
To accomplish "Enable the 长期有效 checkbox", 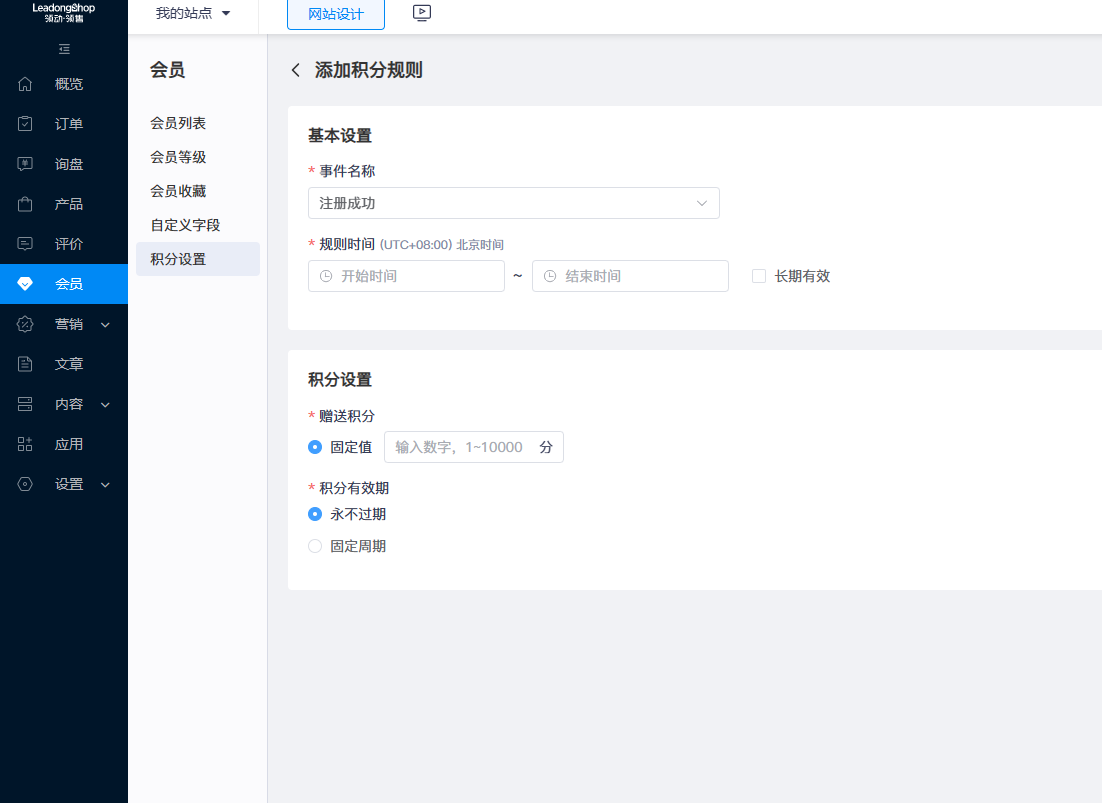I will coord(759,276).
